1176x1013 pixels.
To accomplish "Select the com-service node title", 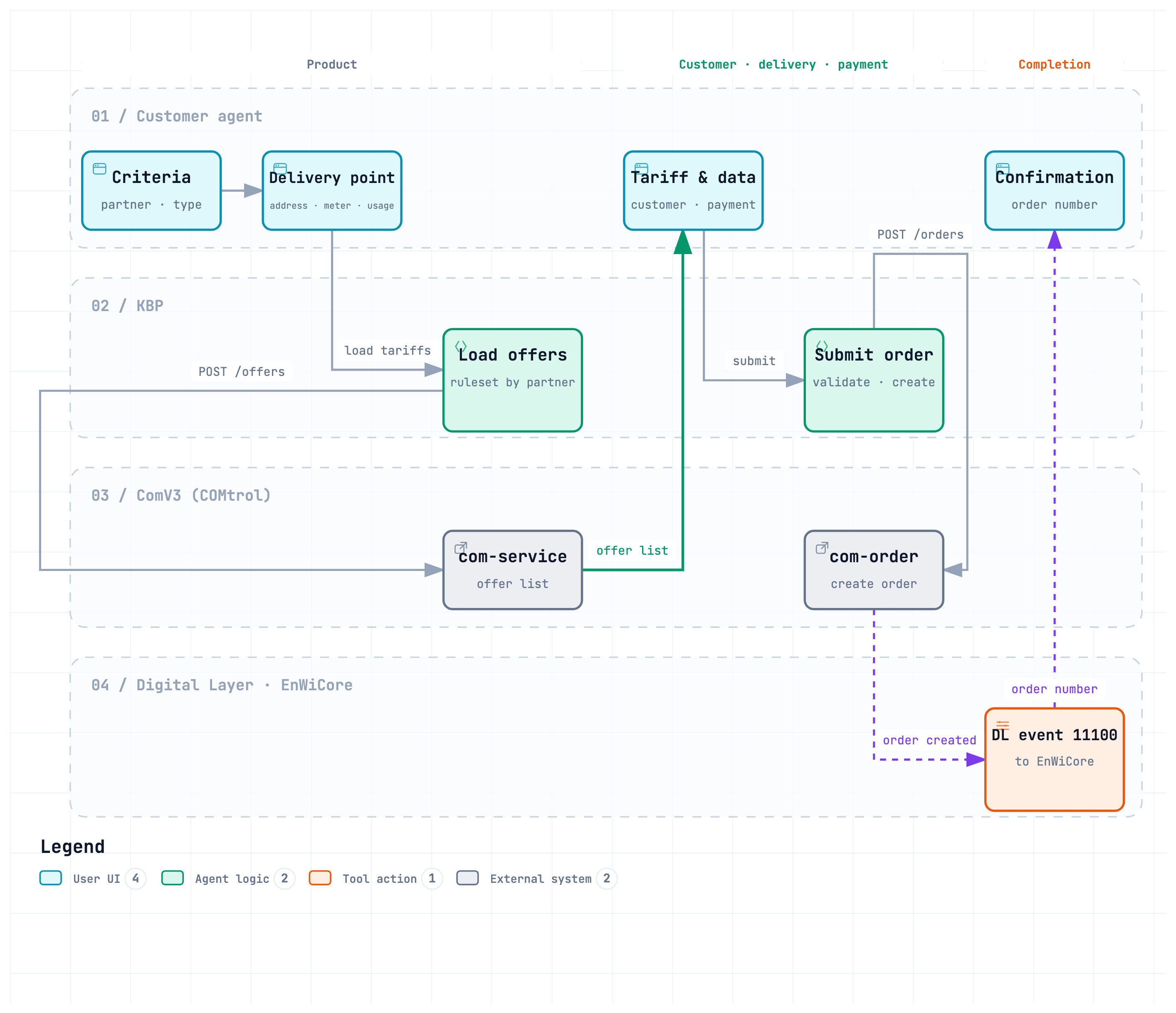I will tap(512, 557).
